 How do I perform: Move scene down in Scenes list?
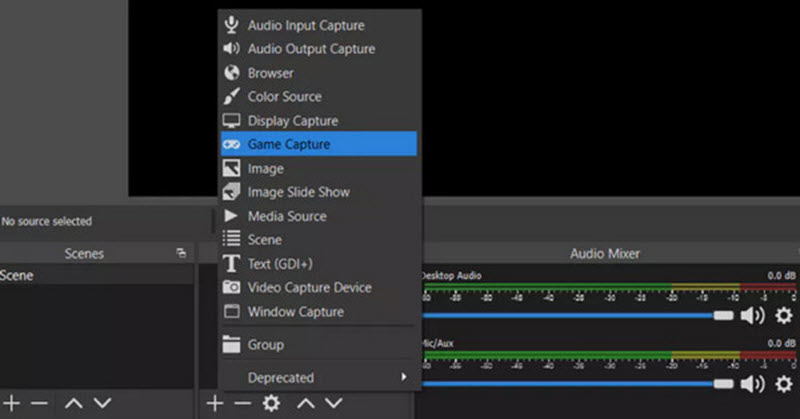(x=103, y=403)
